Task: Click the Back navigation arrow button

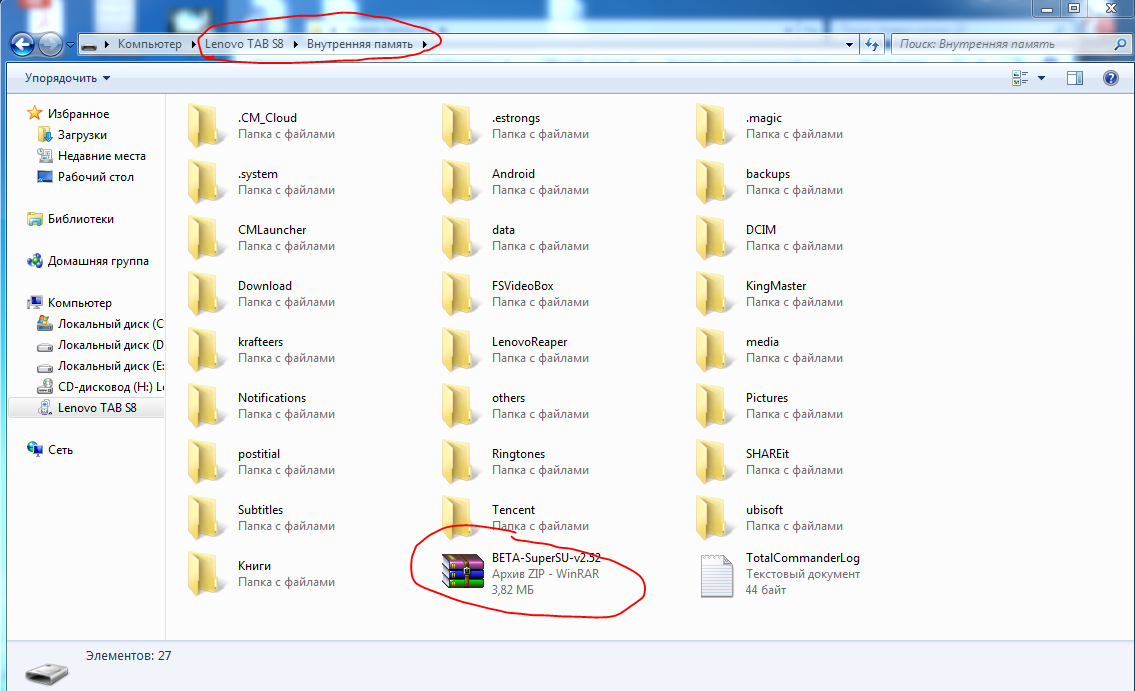Action: [x=22, y=44]
